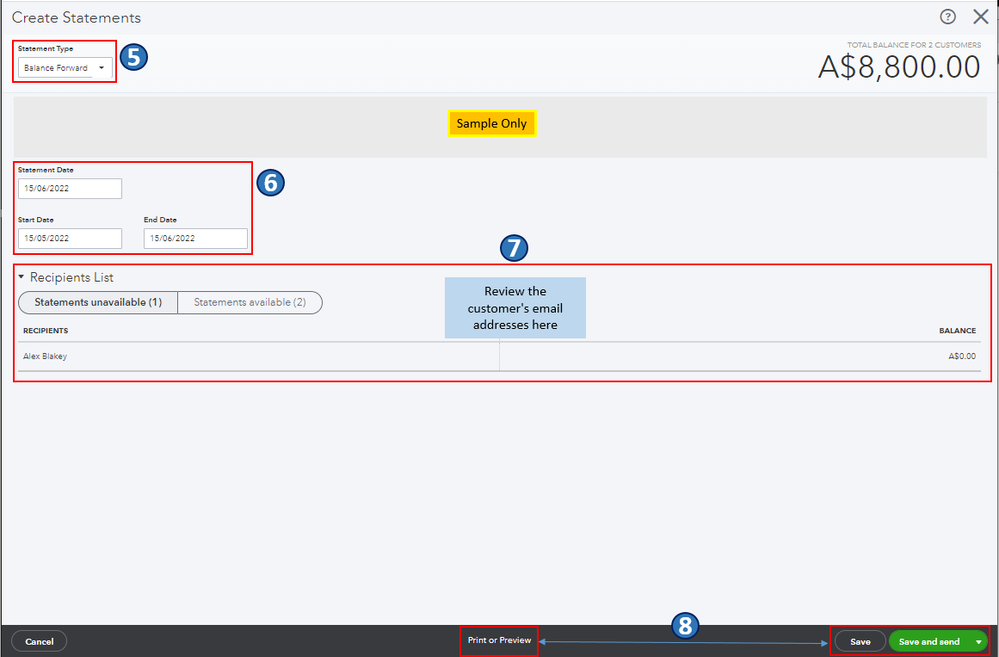Click the BALANCE column header
Viewport: 999px width, 657px height.
click(x=957, y=331)
